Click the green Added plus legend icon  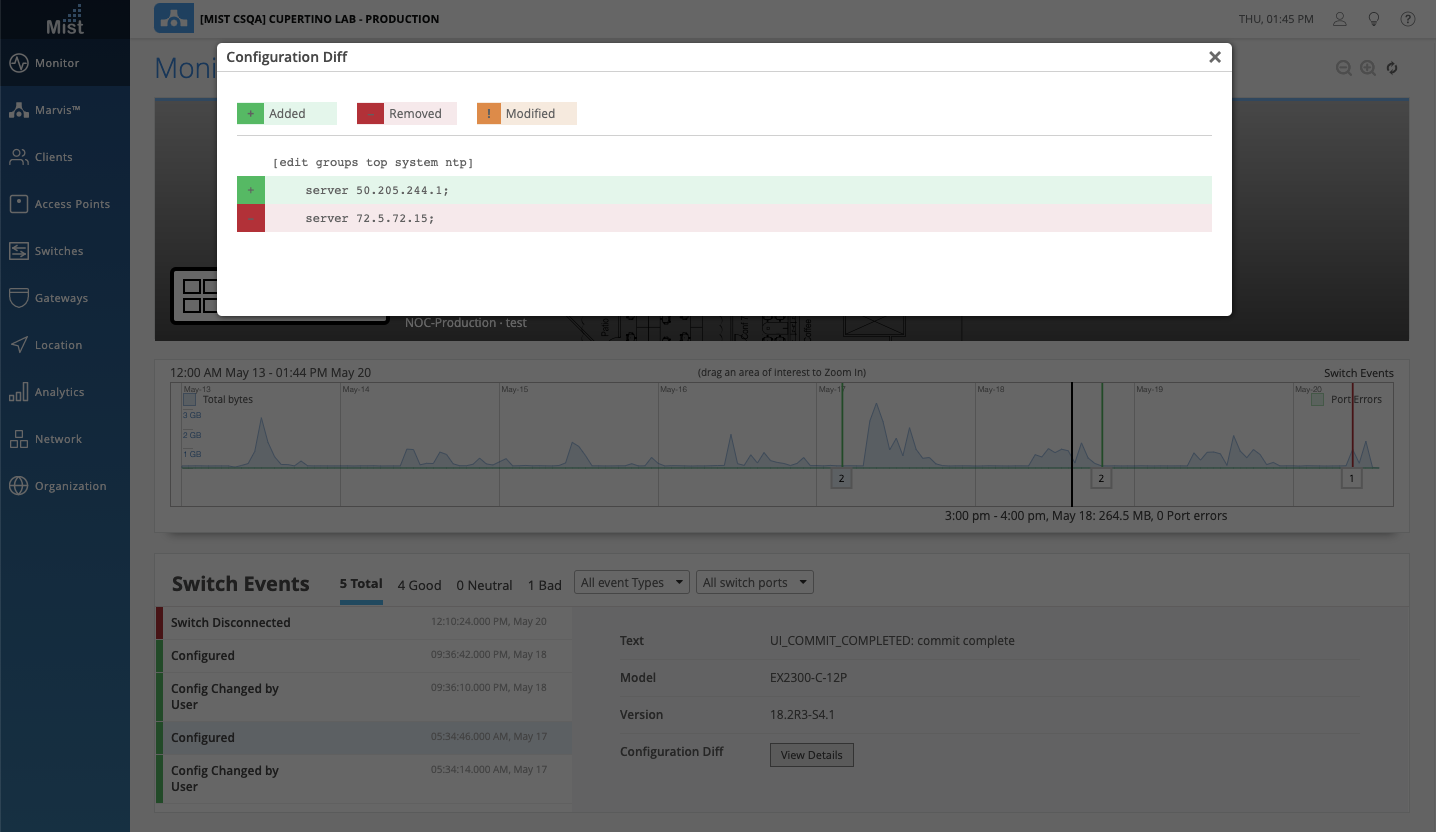[x=250, y=114]
